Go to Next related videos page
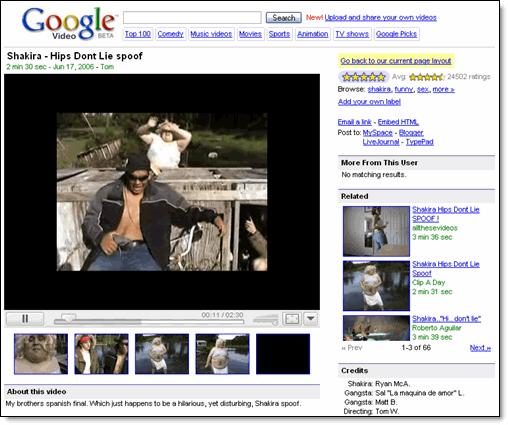This screenshot has width=508, height=425. click(480, 348)
